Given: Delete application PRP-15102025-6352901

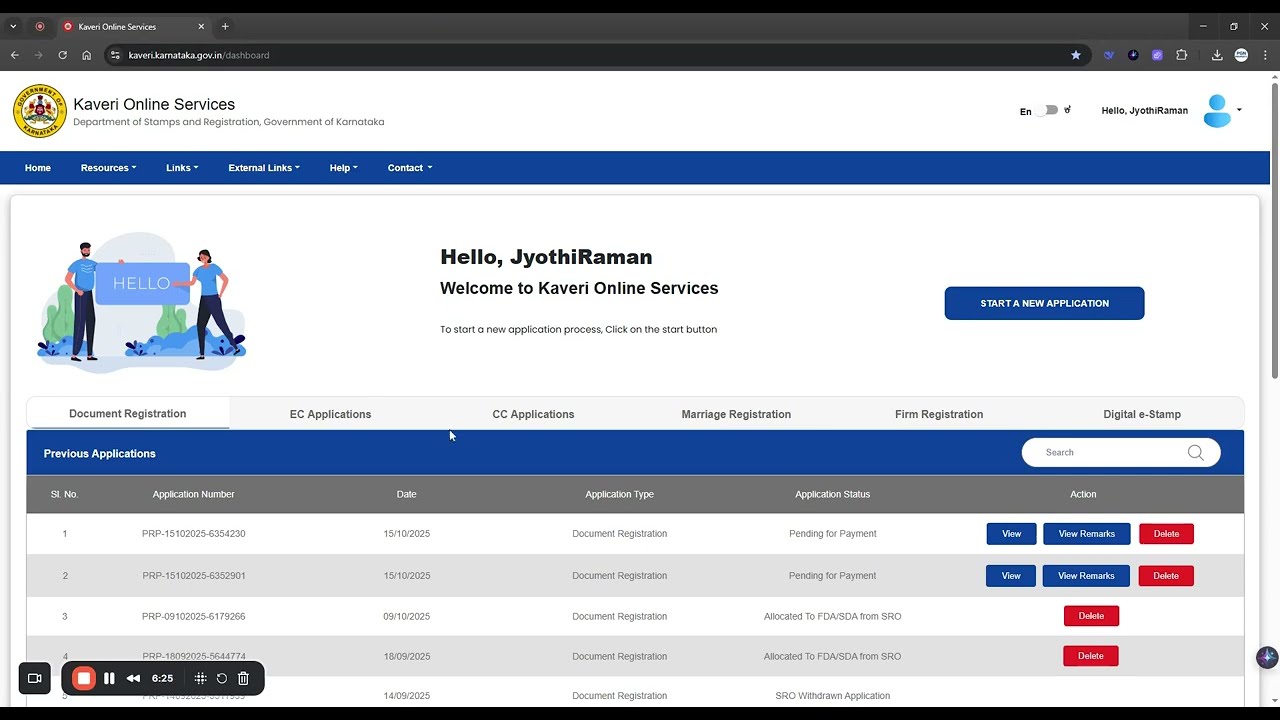Looking at the screenshot, I should pos(1166,576).
